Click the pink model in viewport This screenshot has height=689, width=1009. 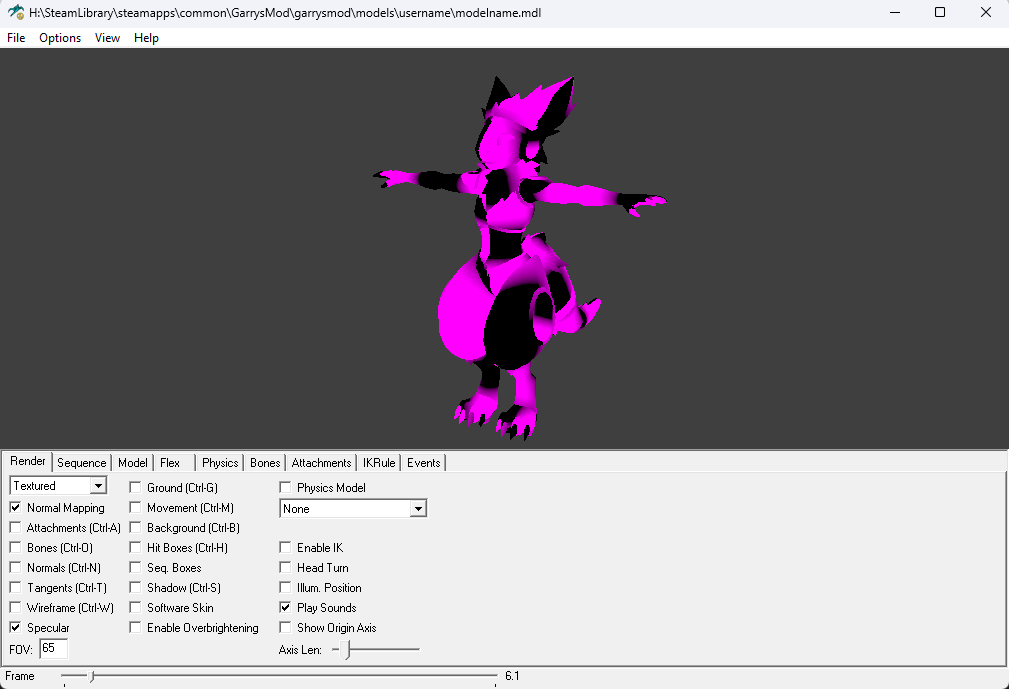(520, 257)
